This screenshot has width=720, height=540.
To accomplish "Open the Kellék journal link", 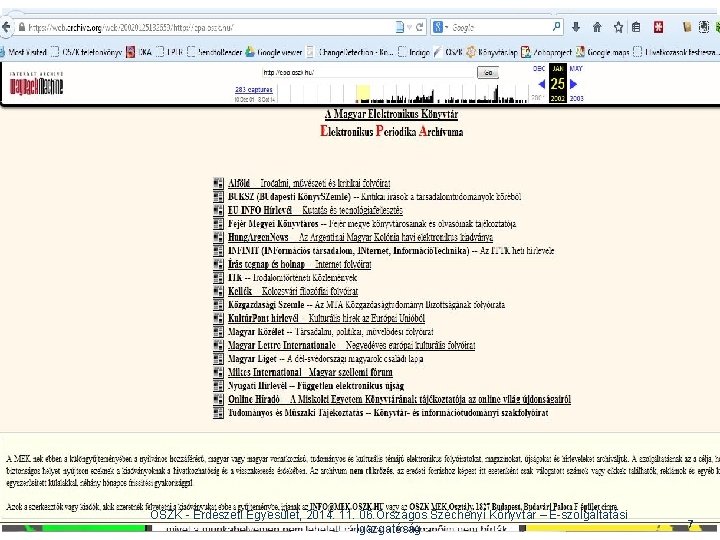I will click(x=293, y=291).
